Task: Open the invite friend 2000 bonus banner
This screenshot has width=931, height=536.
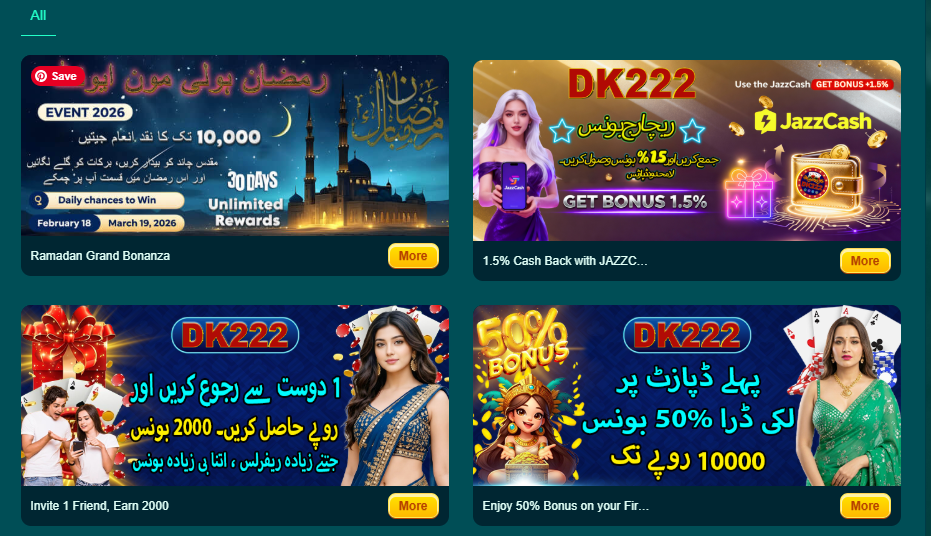Action: click(x=235, y=395)
